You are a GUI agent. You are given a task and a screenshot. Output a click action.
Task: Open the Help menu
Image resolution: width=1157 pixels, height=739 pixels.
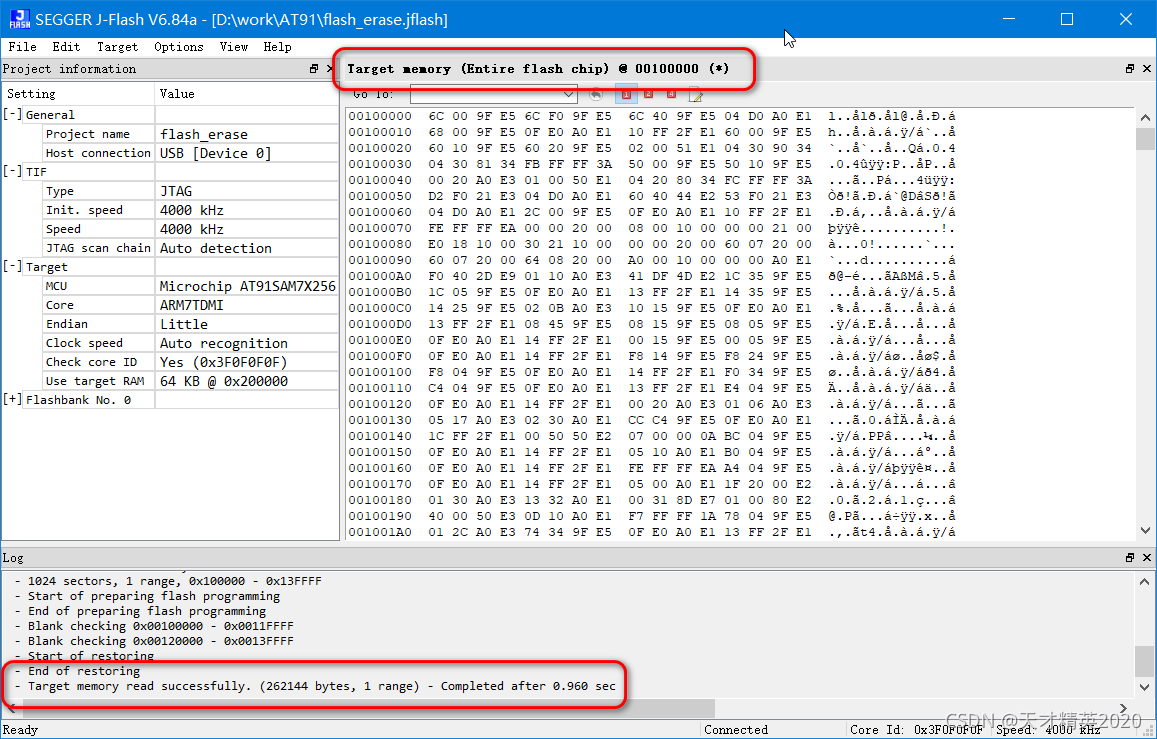277,46
